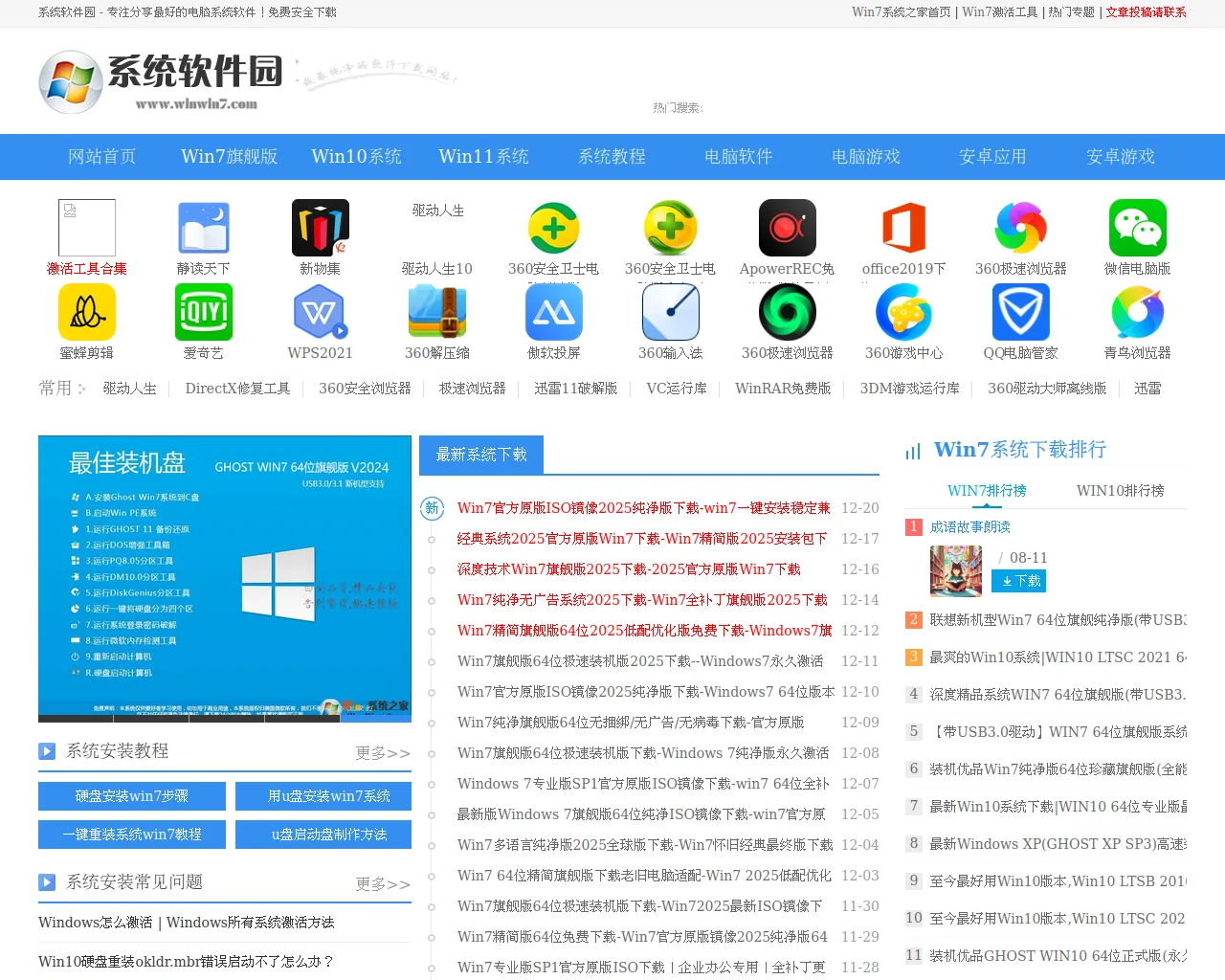The image size is (1225, 980).
Task: Switch to the WIN7排行榜 tab
Action: pyautogui.click(x=987, y=491)
